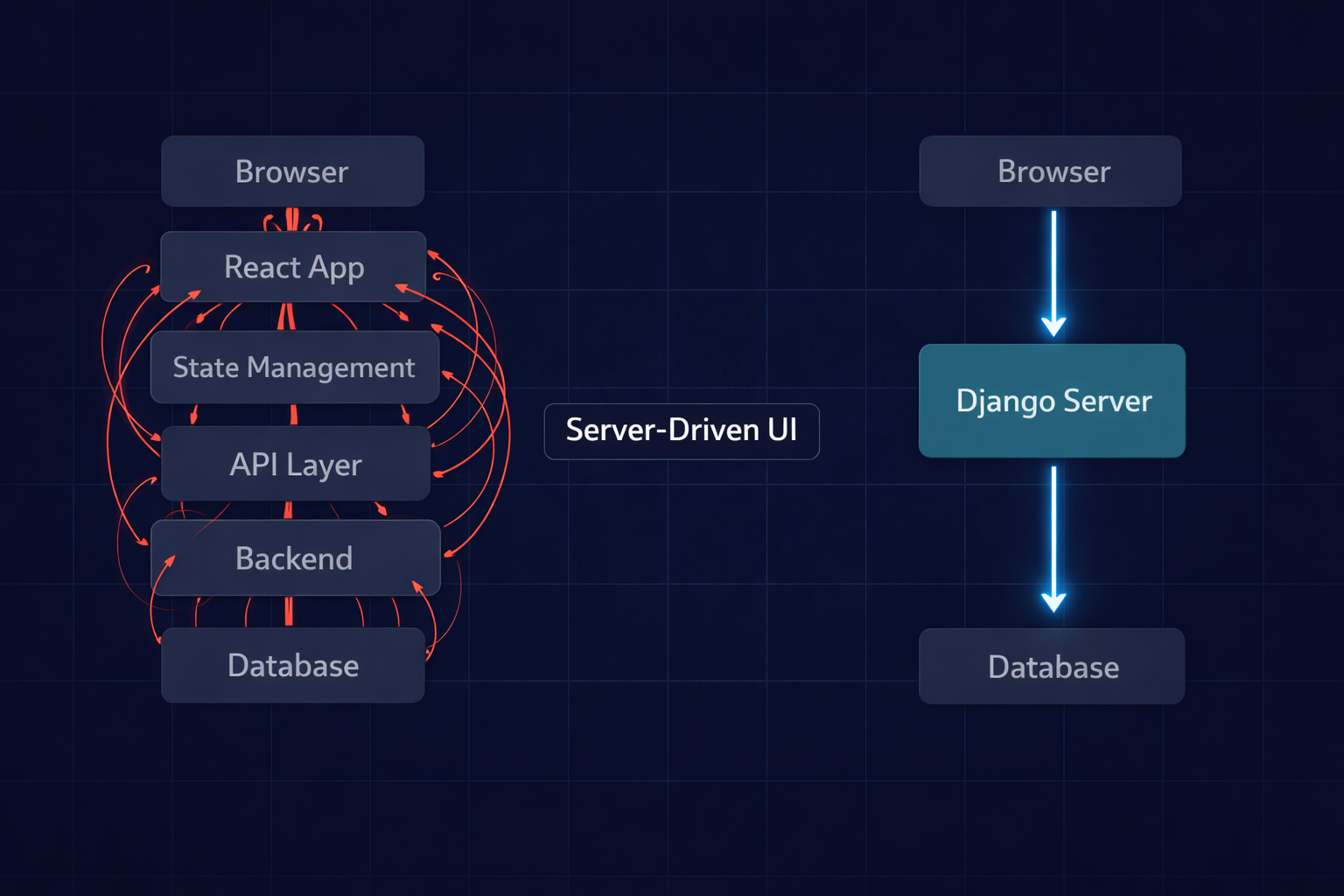
Task: Click the Server-Driven UI label
Action: pos(682,430)
